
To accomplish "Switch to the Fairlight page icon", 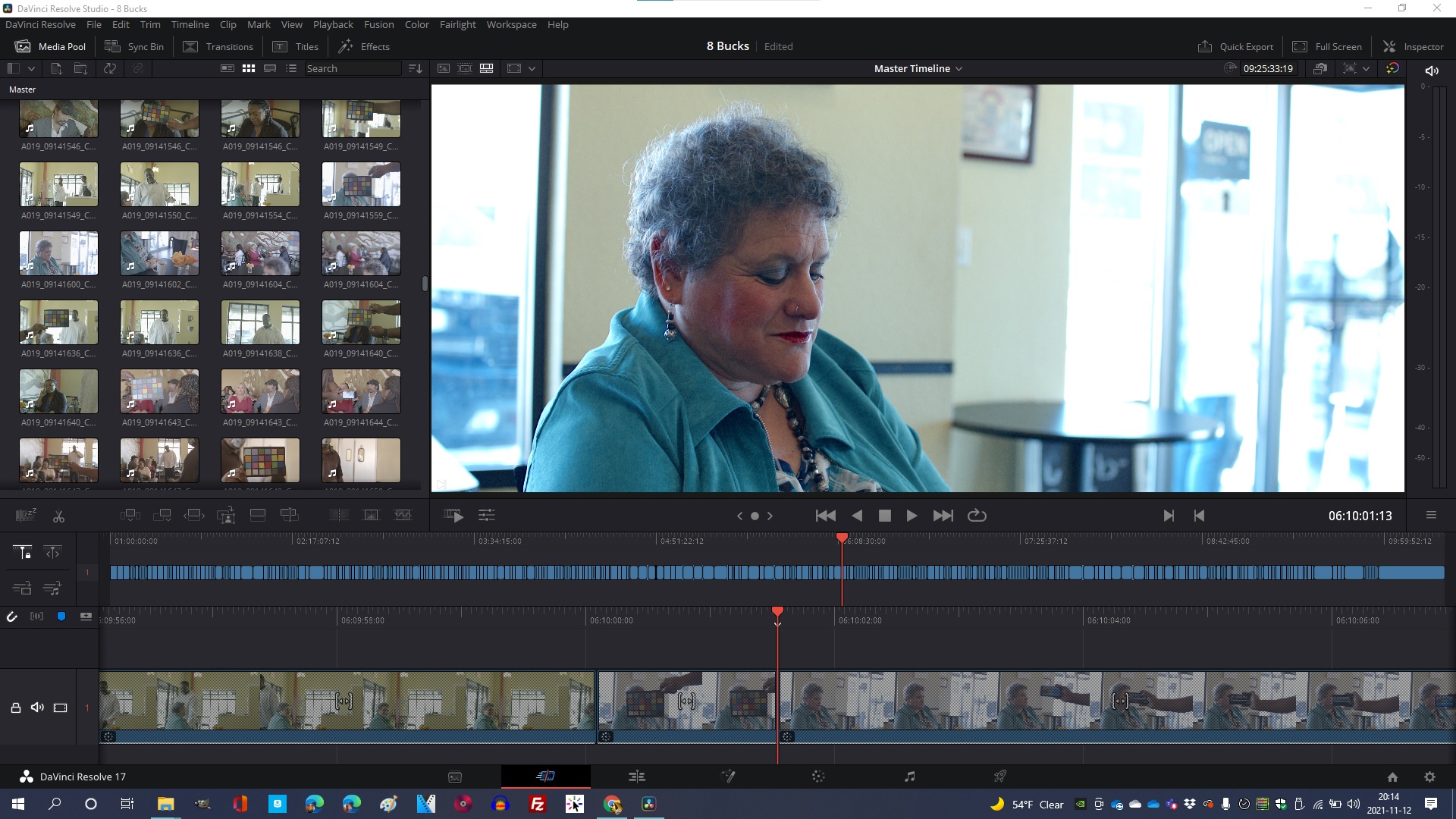I will pyautogui.click(x=909, y=777).
